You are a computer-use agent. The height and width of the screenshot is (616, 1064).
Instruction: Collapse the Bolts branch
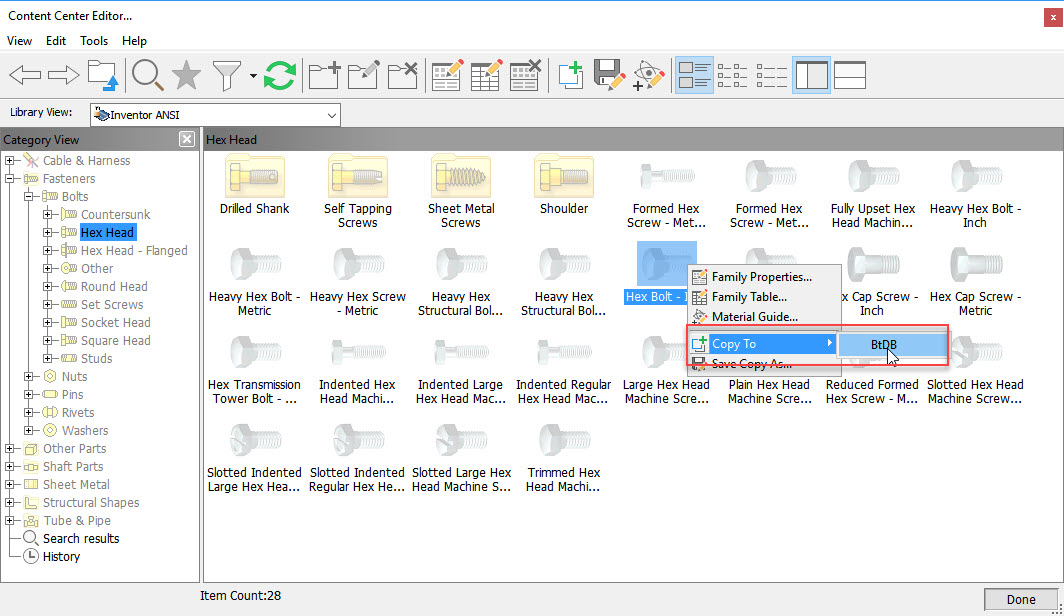pos(30,196)
